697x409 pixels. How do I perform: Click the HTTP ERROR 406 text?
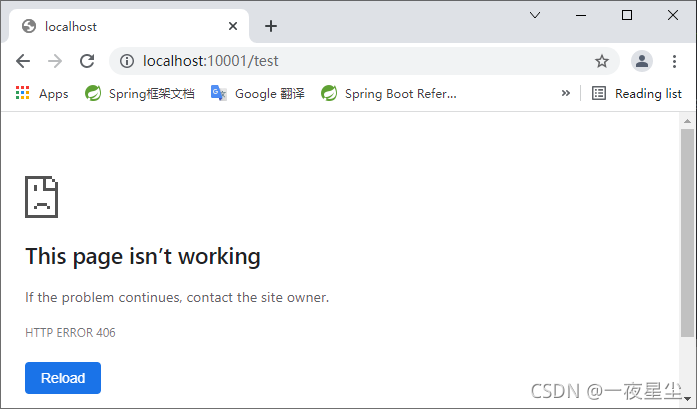[x=70, y=333]
